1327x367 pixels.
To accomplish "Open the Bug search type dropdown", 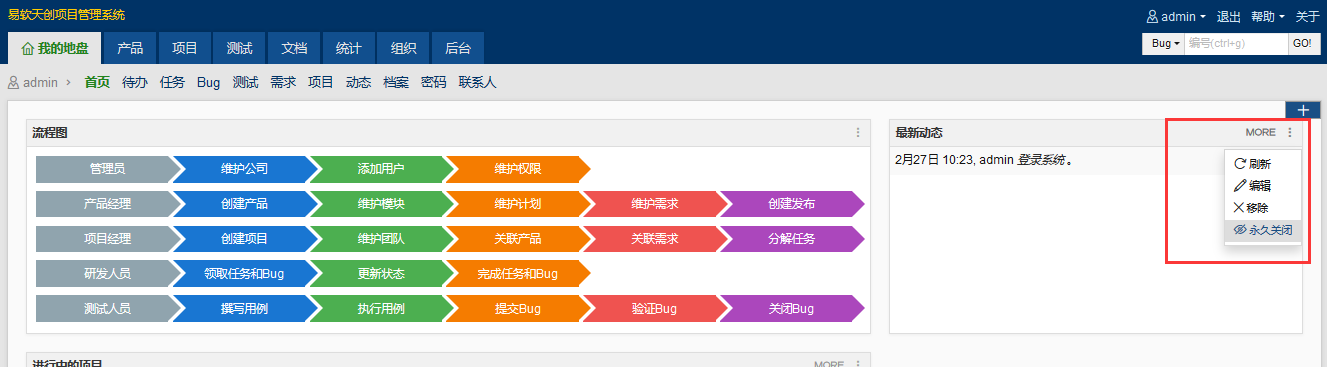I will pos(1164,43).
